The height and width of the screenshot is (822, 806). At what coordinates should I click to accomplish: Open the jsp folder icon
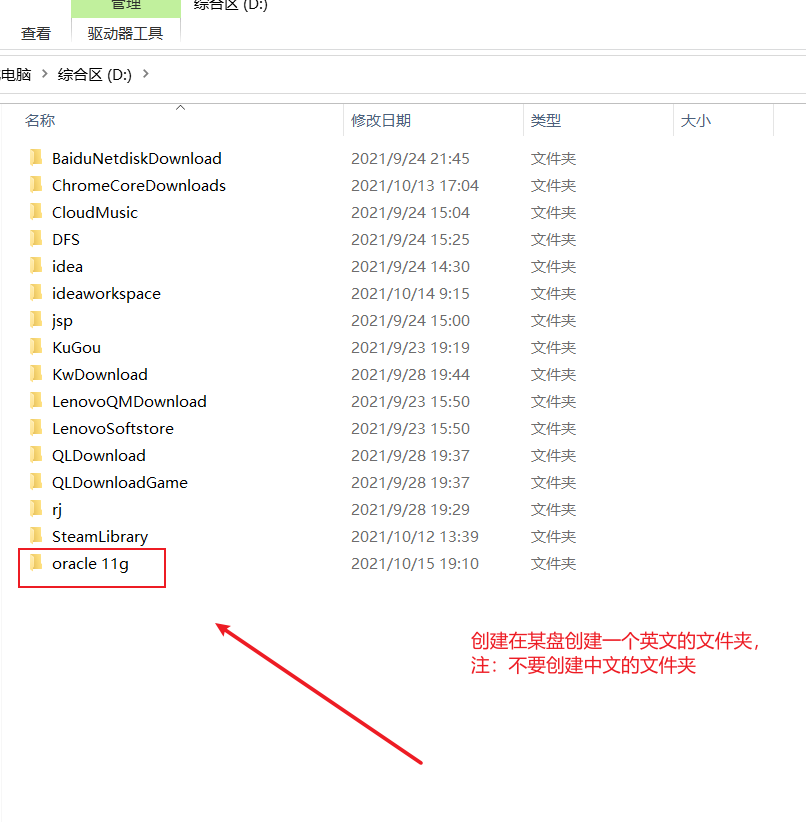(37, 320)
